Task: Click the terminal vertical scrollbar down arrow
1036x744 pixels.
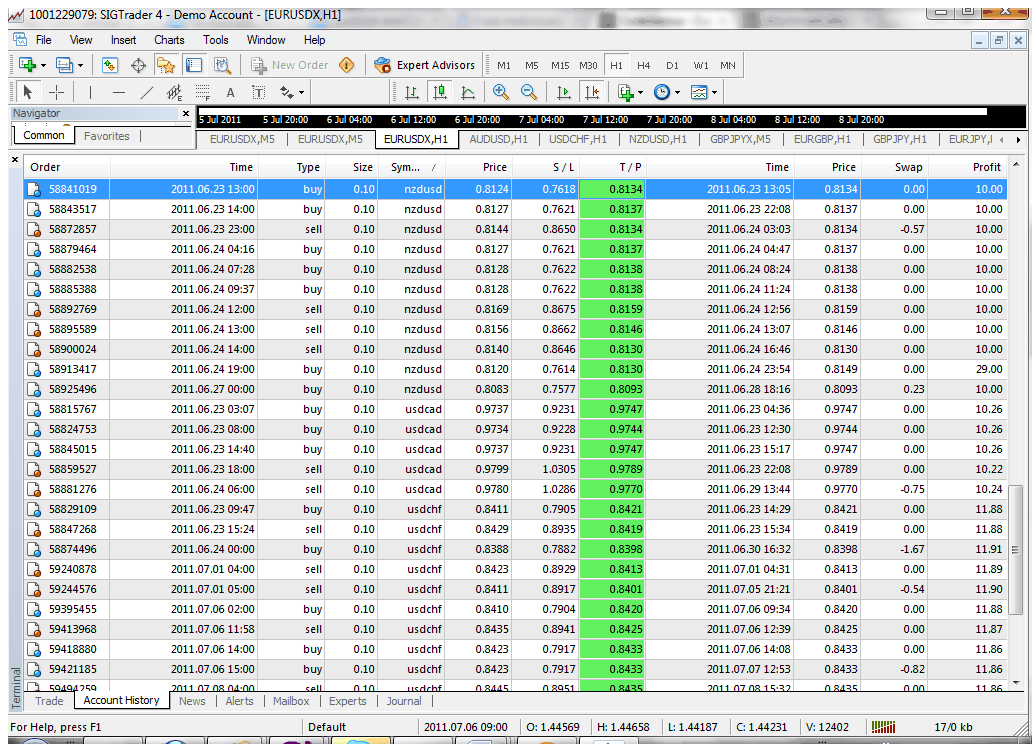Action: point(1016,683)
